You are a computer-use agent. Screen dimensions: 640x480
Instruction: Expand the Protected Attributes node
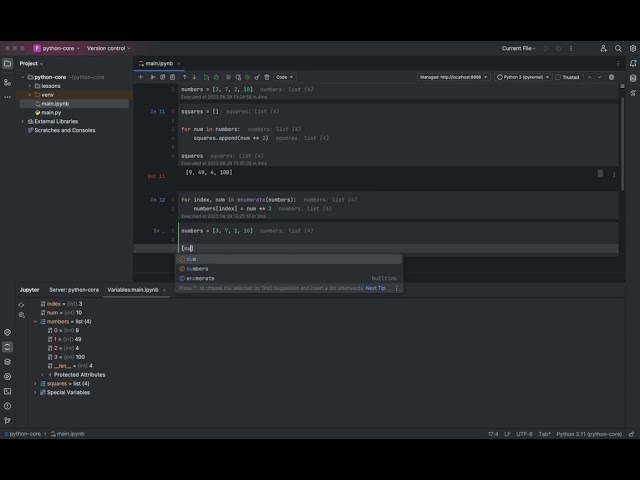tap(42, 375)
